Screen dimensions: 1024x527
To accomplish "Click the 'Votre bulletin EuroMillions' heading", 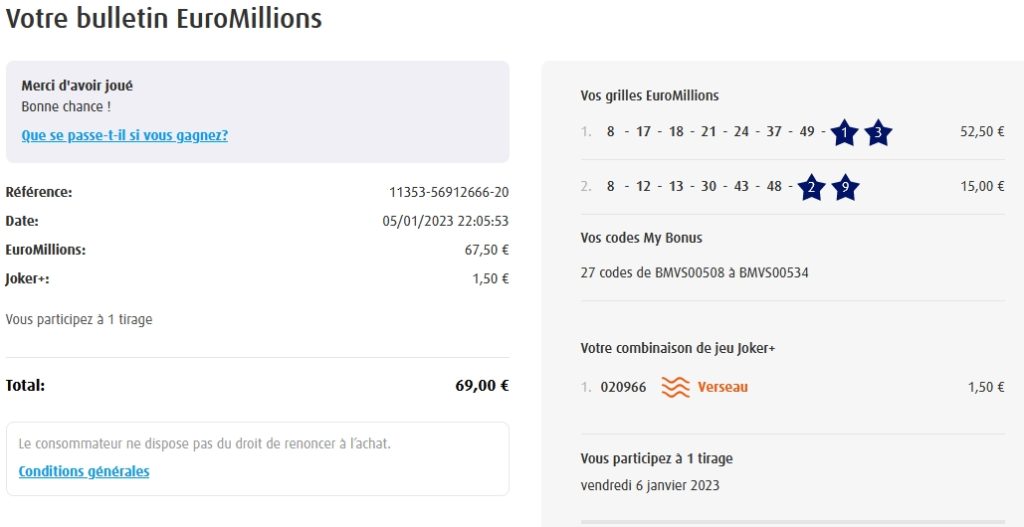I will coord(164,18).
